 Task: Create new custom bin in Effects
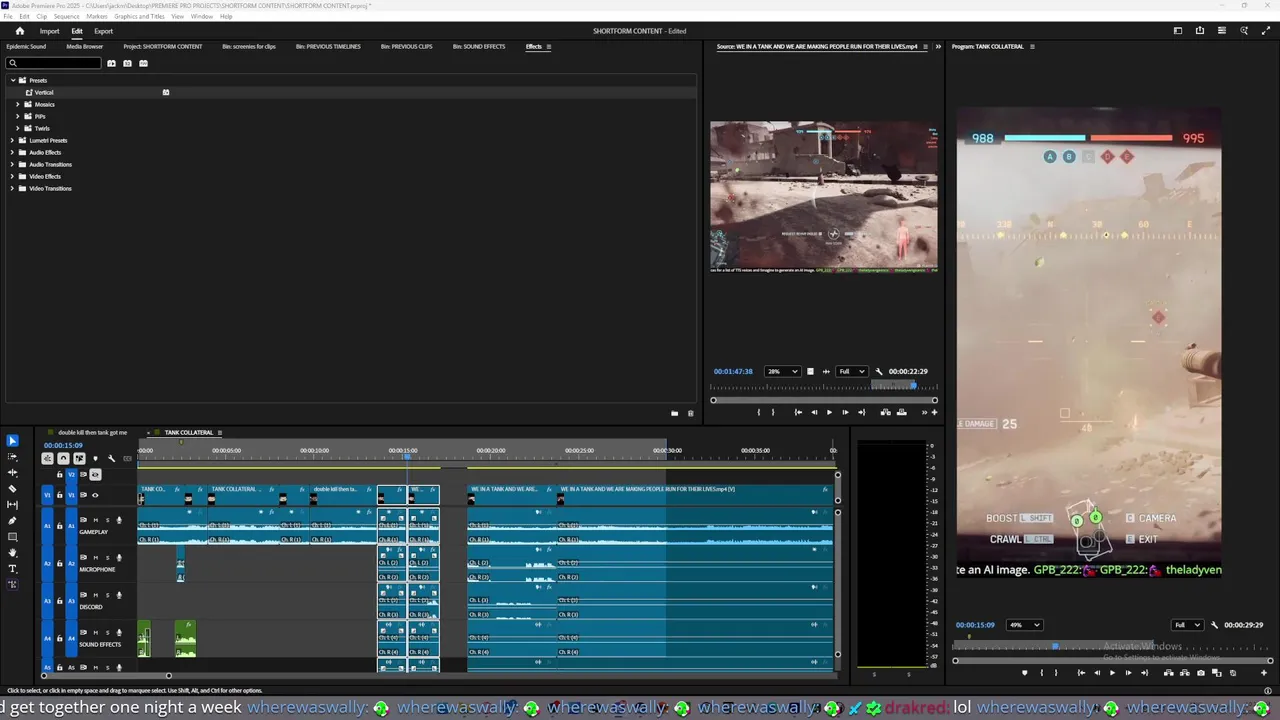pyautogui.click(x=674, y=413)
